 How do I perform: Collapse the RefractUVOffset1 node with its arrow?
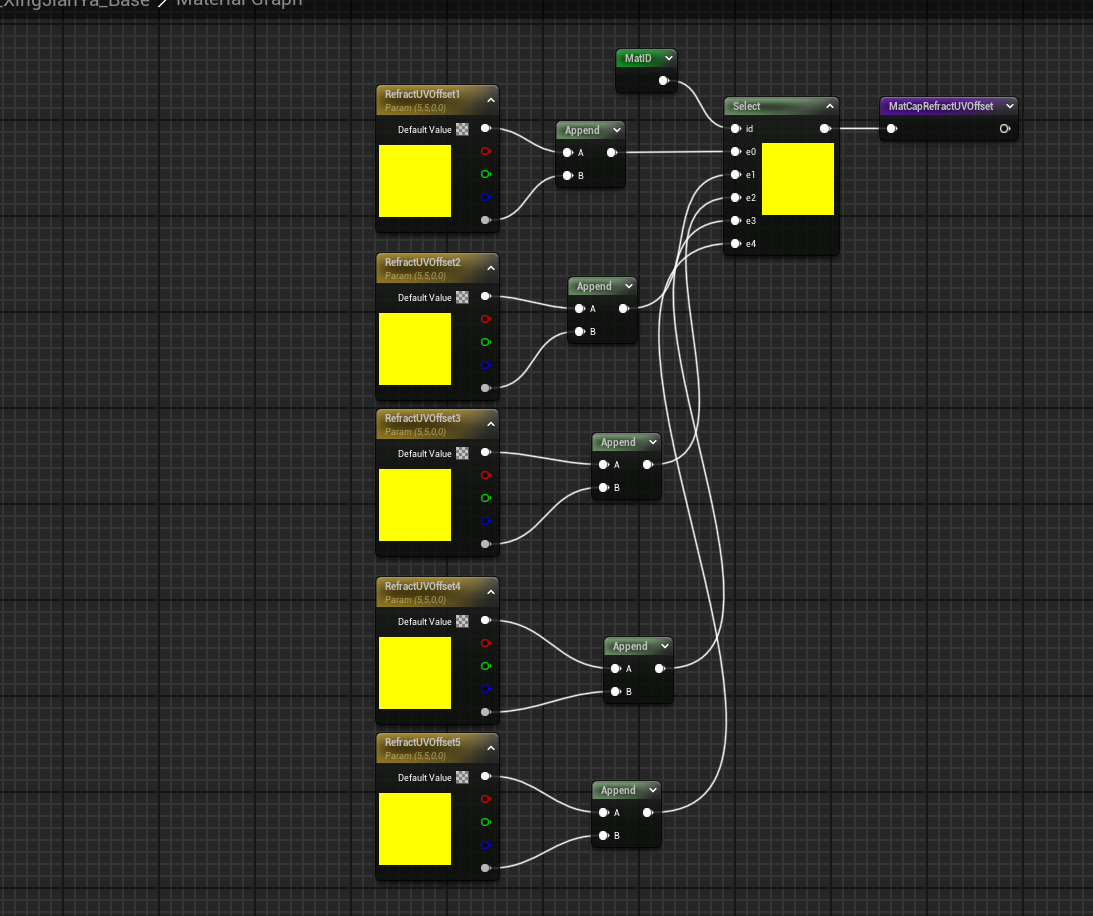coord(490,99)
